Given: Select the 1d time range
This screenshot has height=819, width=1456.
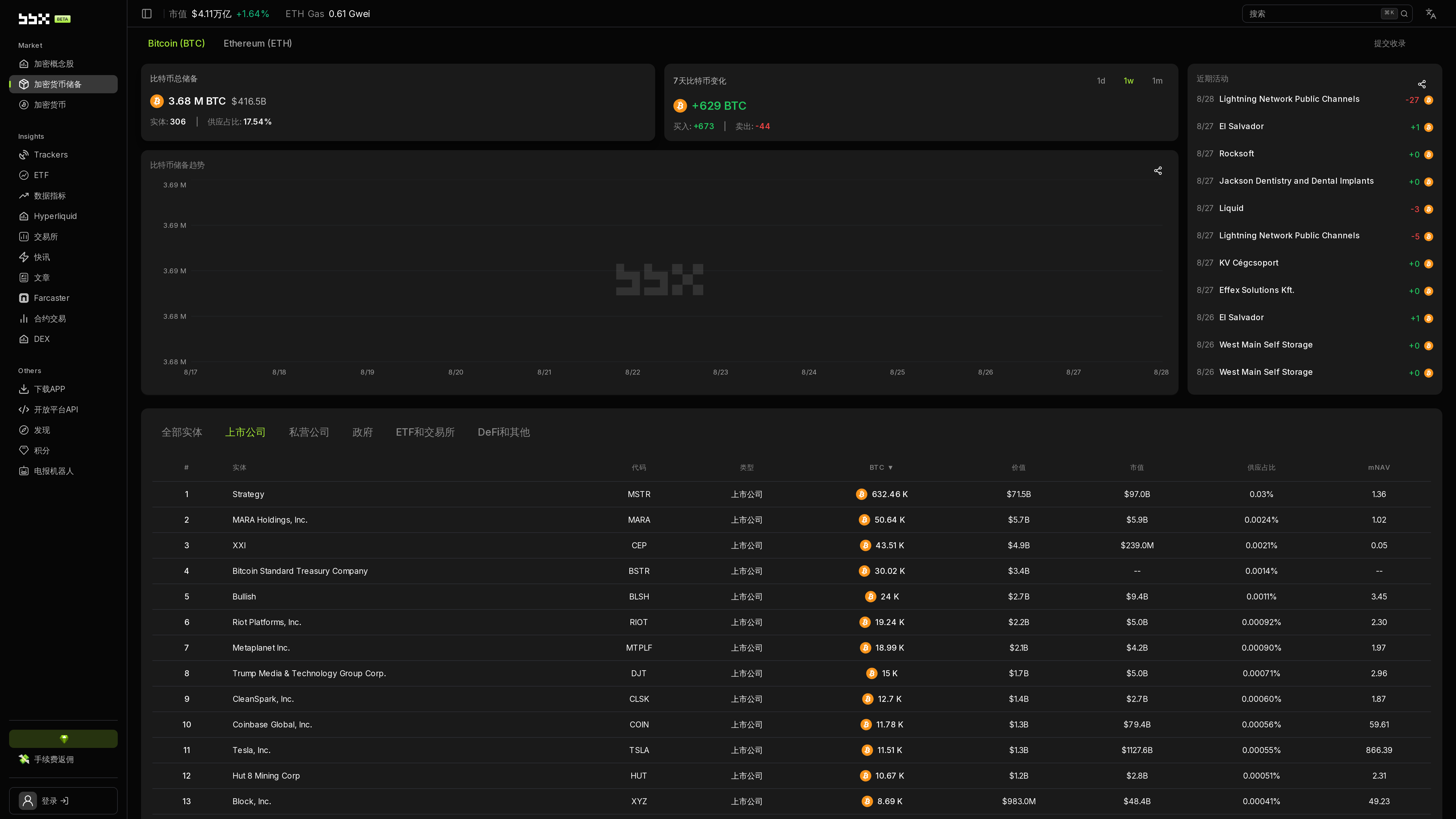Looking at the screenshot, I should tap(1101, 81).
